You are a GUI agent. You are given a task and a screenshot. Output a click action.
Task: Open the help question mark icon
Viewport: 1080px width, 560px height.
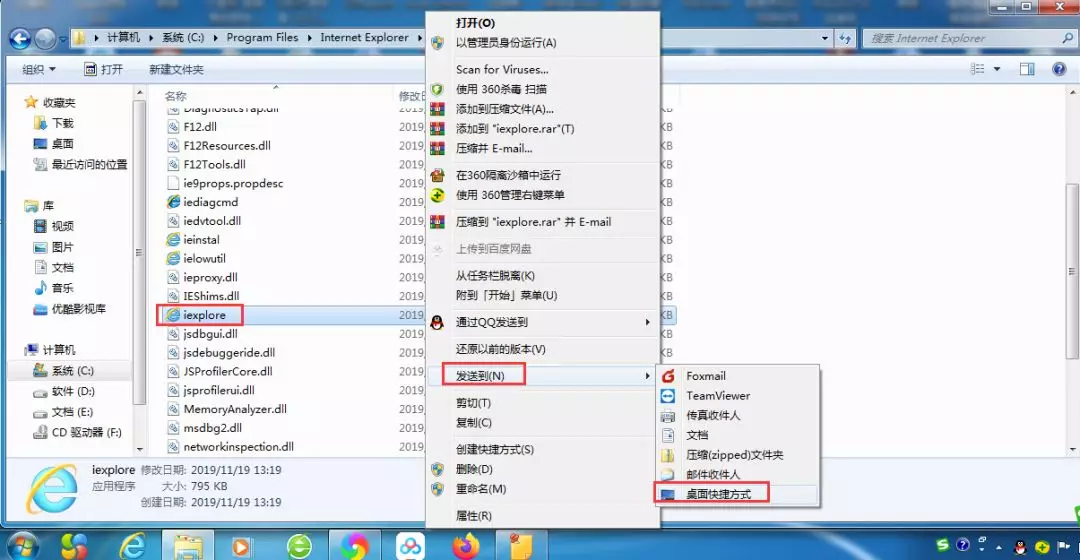coord(1059,69)
